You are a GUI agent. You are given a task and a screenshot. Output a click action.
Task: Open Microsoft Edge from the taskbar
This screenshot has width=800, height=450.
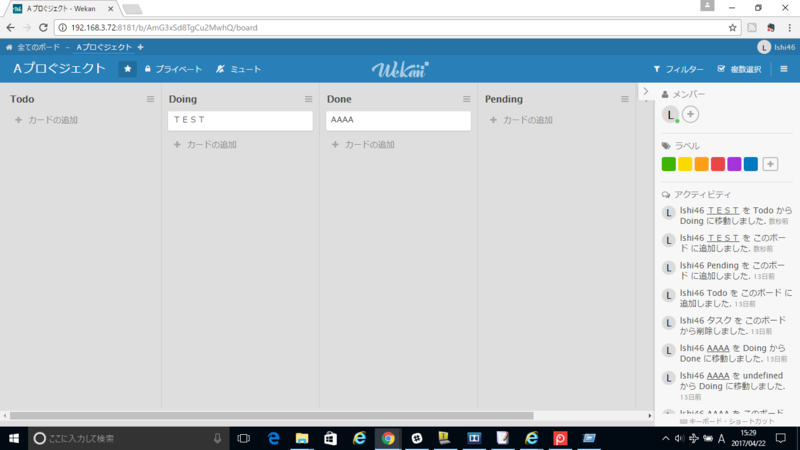pyautogui.click(x=273, y=438)
